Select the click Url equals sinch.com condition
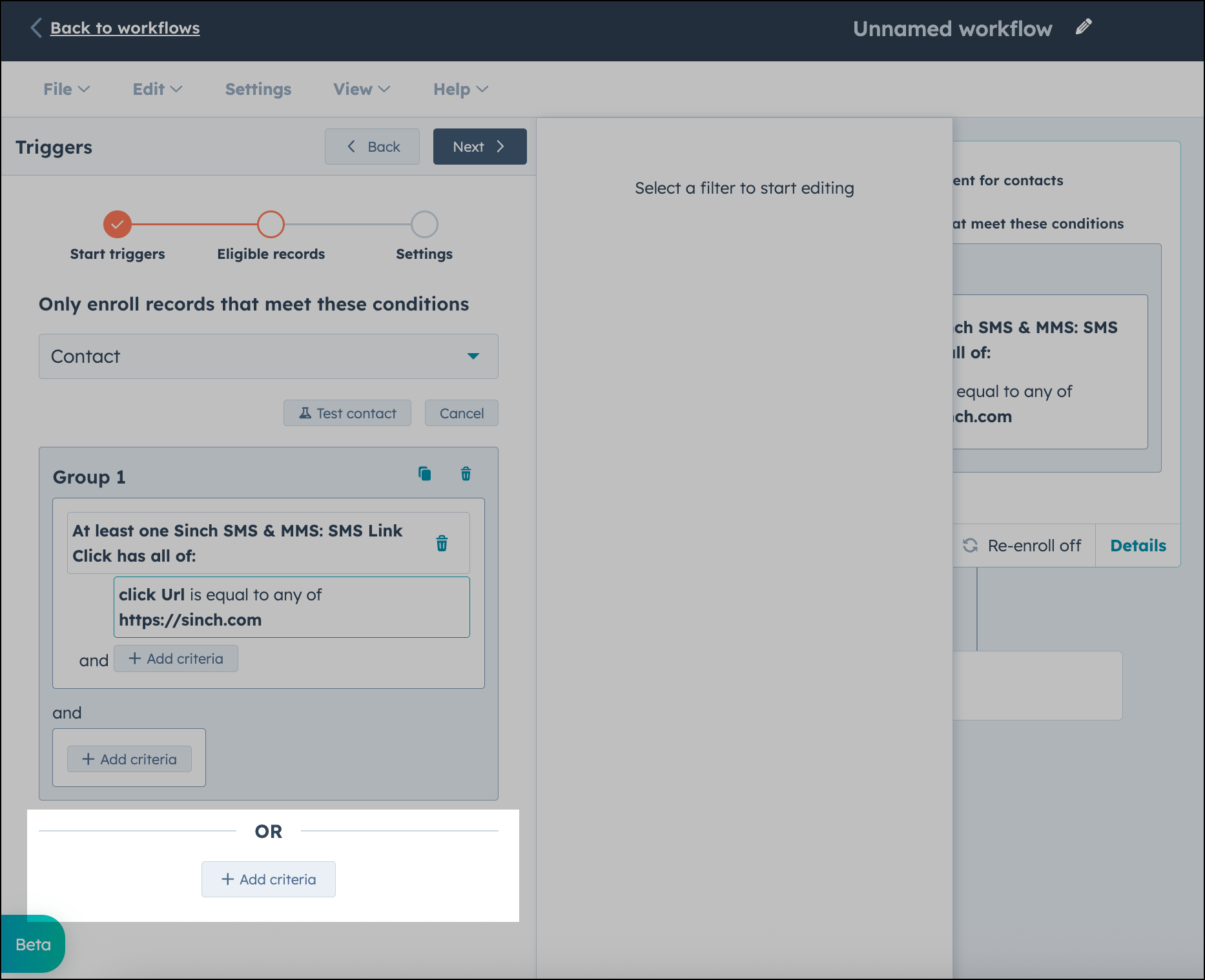1205x980 pixels. pyautogui.click(x=291, y=607)
